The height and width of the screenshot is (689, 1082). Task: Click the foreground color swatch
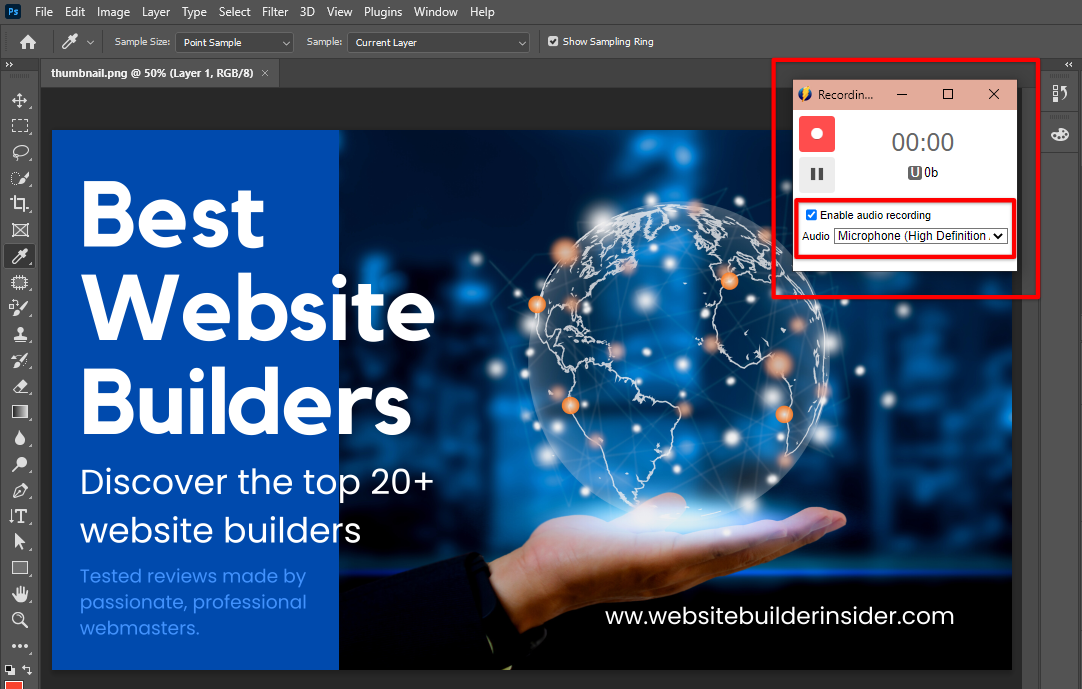pos(14,685)
